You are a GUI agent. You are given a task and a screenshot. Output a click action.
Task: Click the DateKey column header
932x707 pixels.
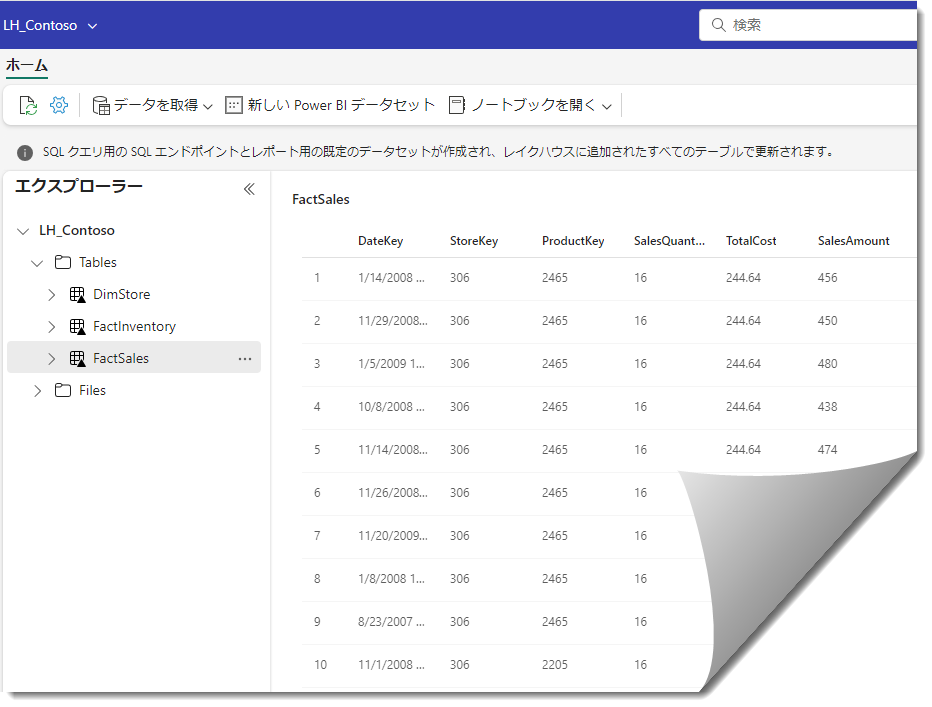[x=380, y=241]
